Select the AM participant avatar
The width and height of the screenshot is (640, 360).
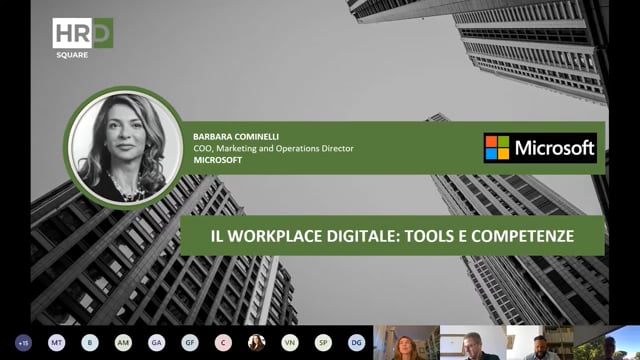(123, 343)
